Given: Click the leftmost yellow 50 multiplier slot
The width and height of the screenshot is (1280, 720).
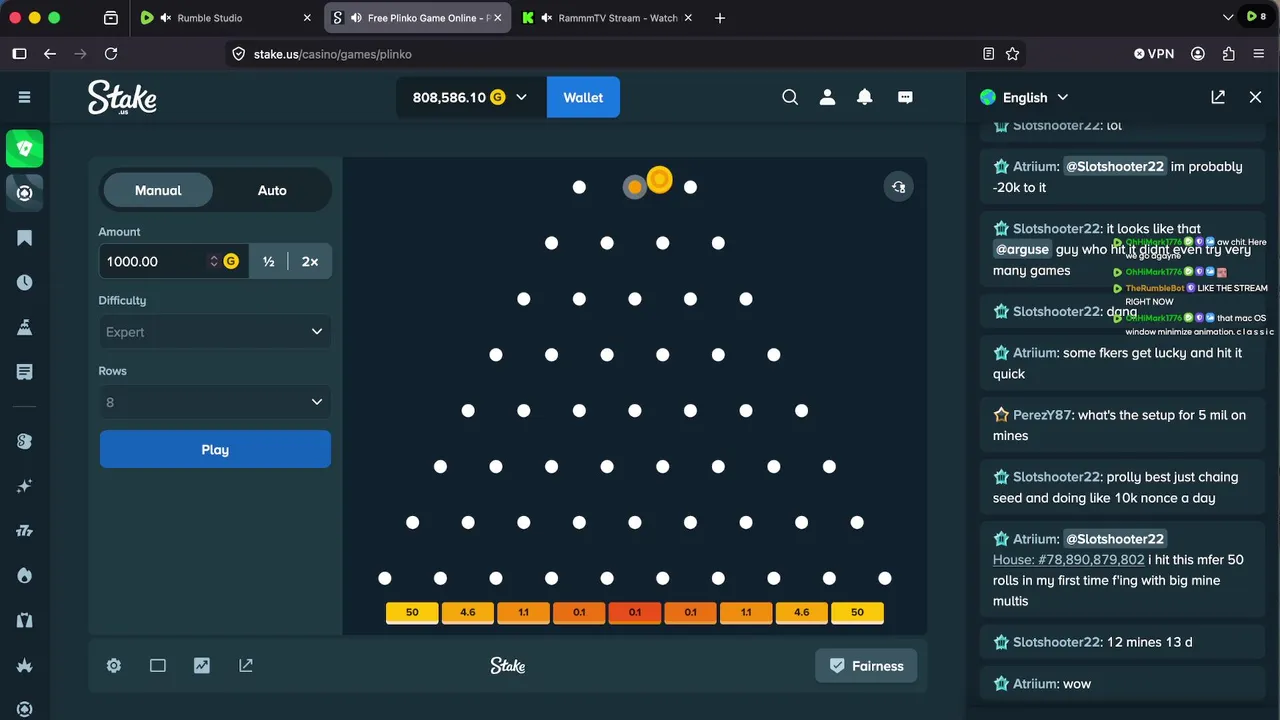Looking at the screenshot, I should click(x=412, y=612).
